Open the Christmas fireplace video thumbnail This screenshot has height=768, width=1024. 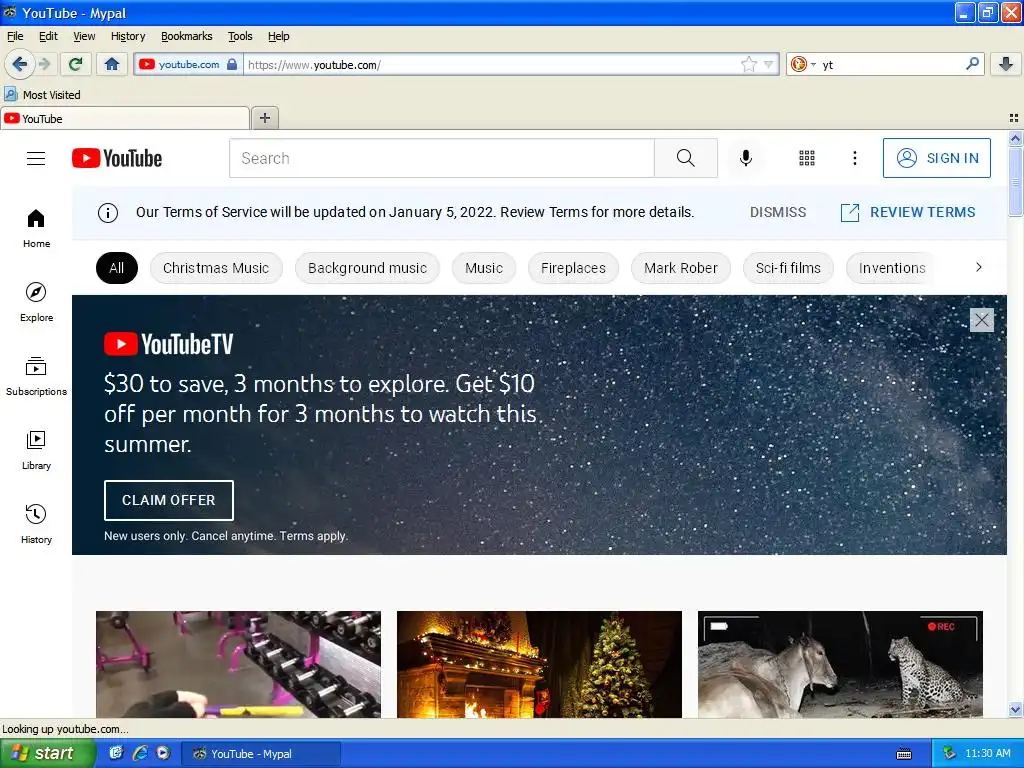pos(539,664)
